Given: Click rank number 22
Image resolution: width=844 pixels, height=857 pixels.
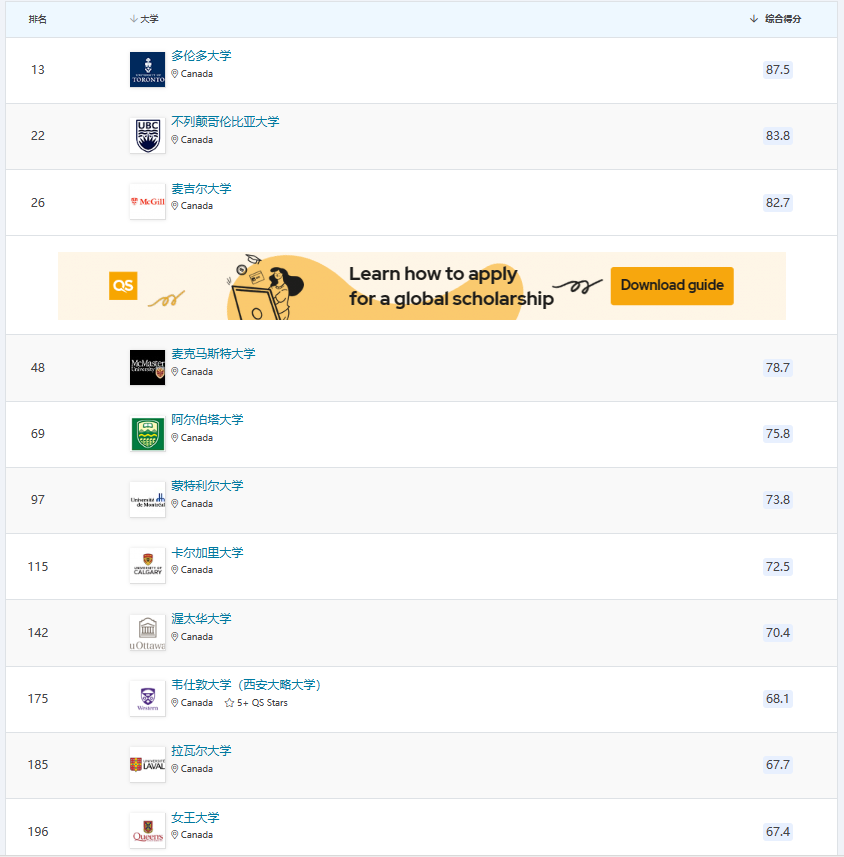Looking at the screenshot, I should pos(38,136).
